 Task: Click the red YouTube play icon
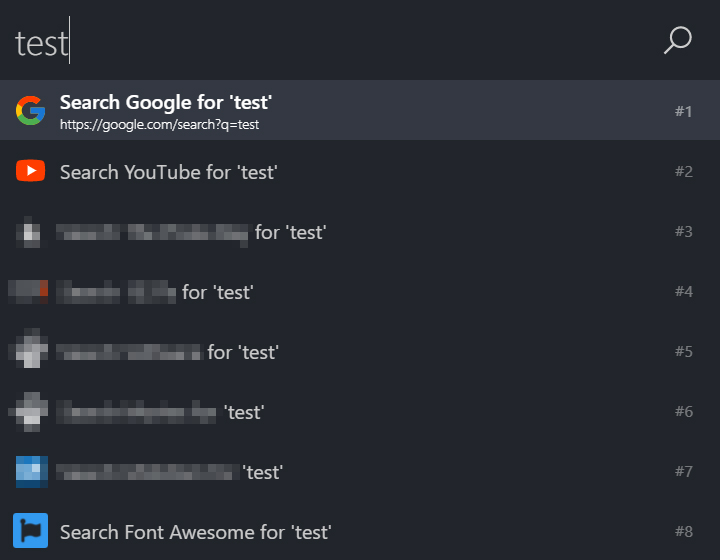pos(30,171)
